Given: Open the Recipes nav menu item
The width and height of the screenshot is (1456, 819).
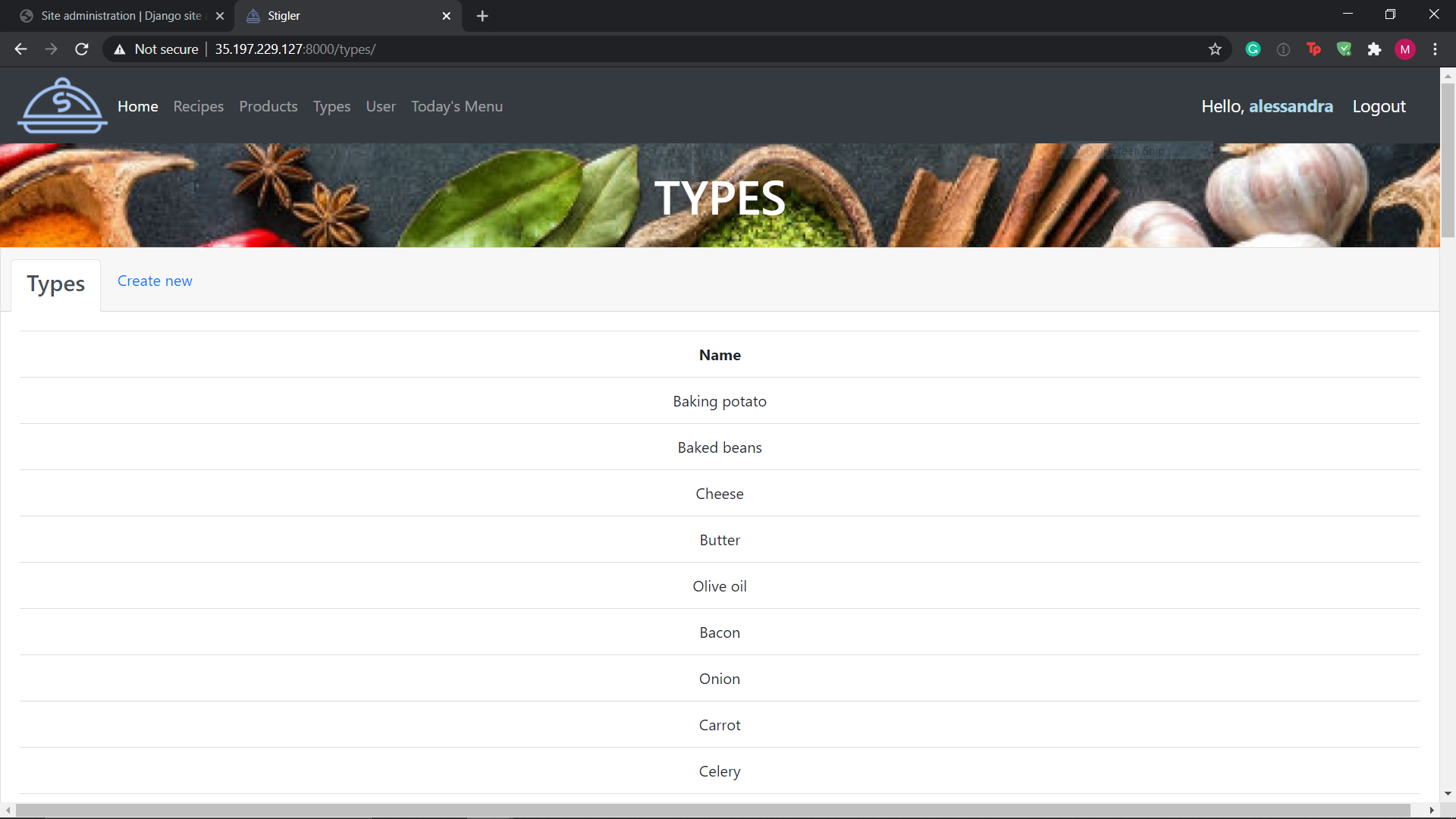Looking at the screenshot, I should click(x=198, y=106).
